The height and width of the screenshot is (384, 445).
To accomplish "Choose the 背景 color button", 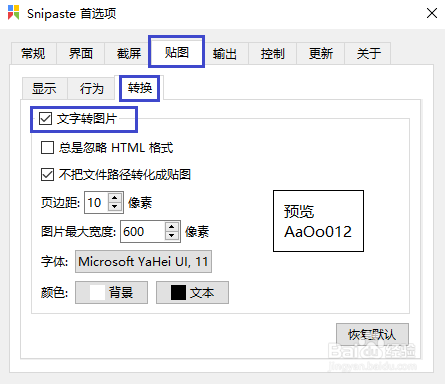I will pyautogui.click(x=111, y=293).
